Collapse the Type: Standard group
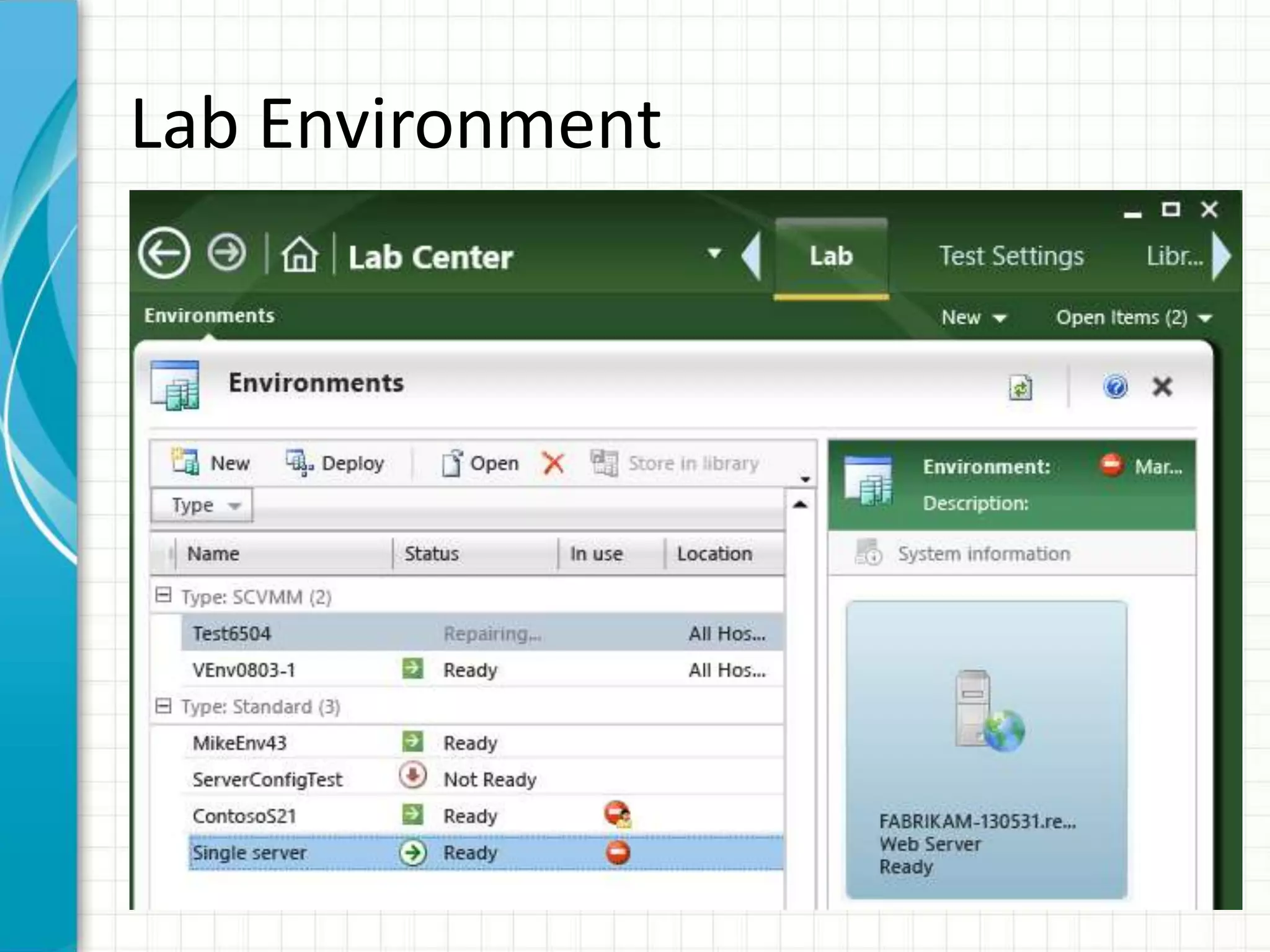Image resolution: width=1270 pixels, height=952 pixels. point(163,705)
